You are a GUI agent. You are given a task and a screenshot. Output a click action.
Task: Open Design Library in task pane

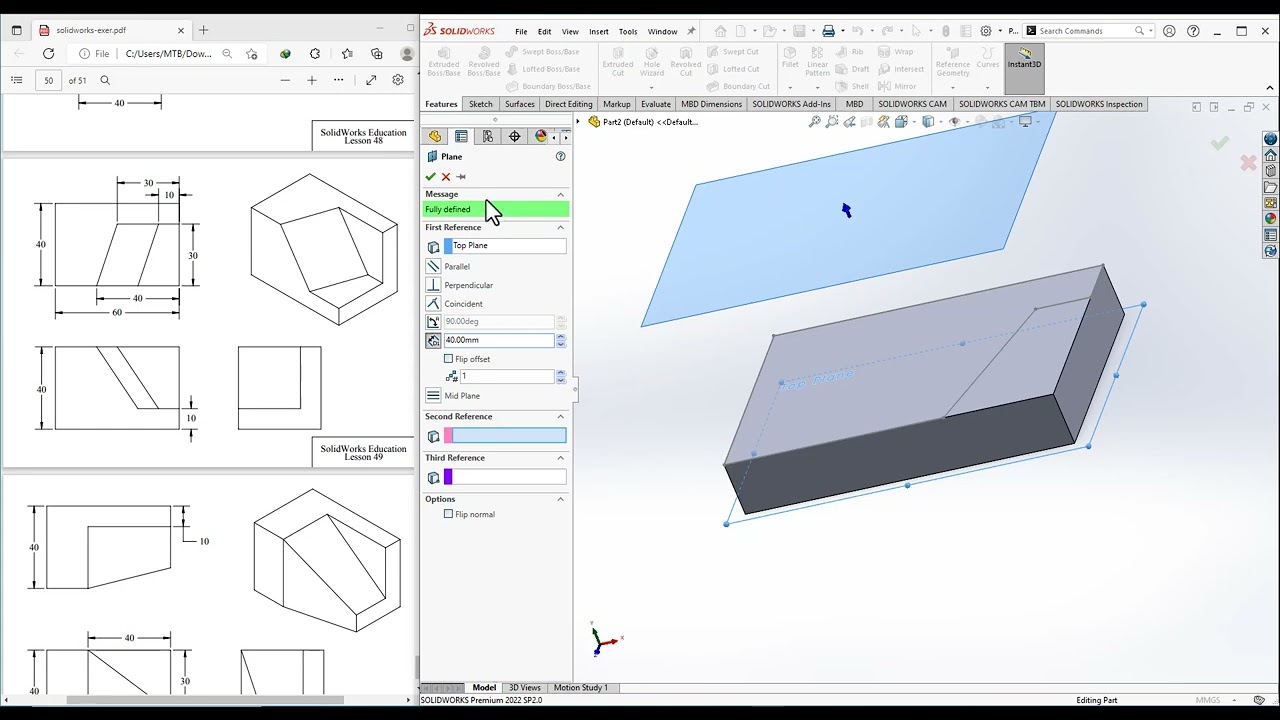[x=1270, y=172]
